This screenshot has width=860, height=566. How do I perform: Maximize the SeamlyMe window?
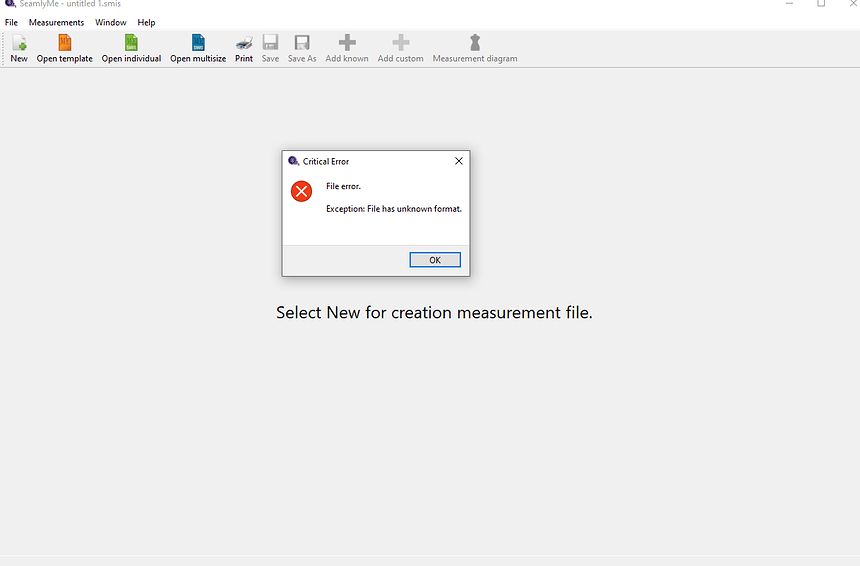point(821,4)
